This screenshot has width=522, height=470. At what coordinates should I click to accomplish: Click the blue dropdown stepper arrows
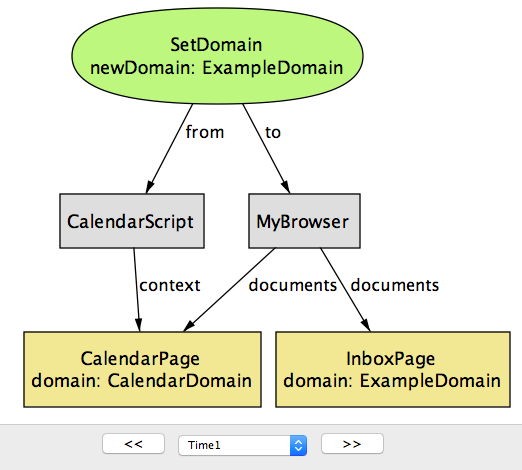299,445
